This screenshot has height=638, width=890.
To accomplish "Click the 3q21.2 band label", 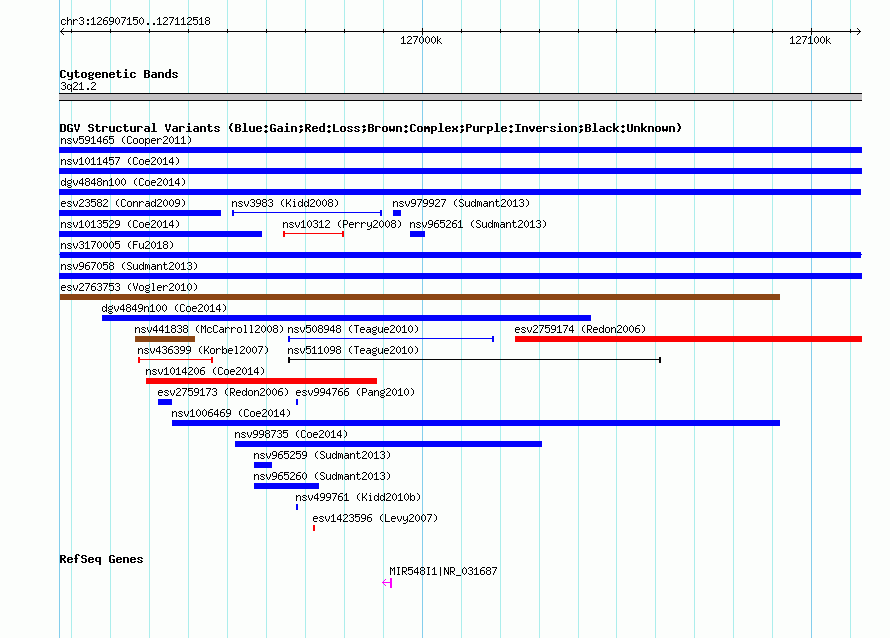I will 78,86.
